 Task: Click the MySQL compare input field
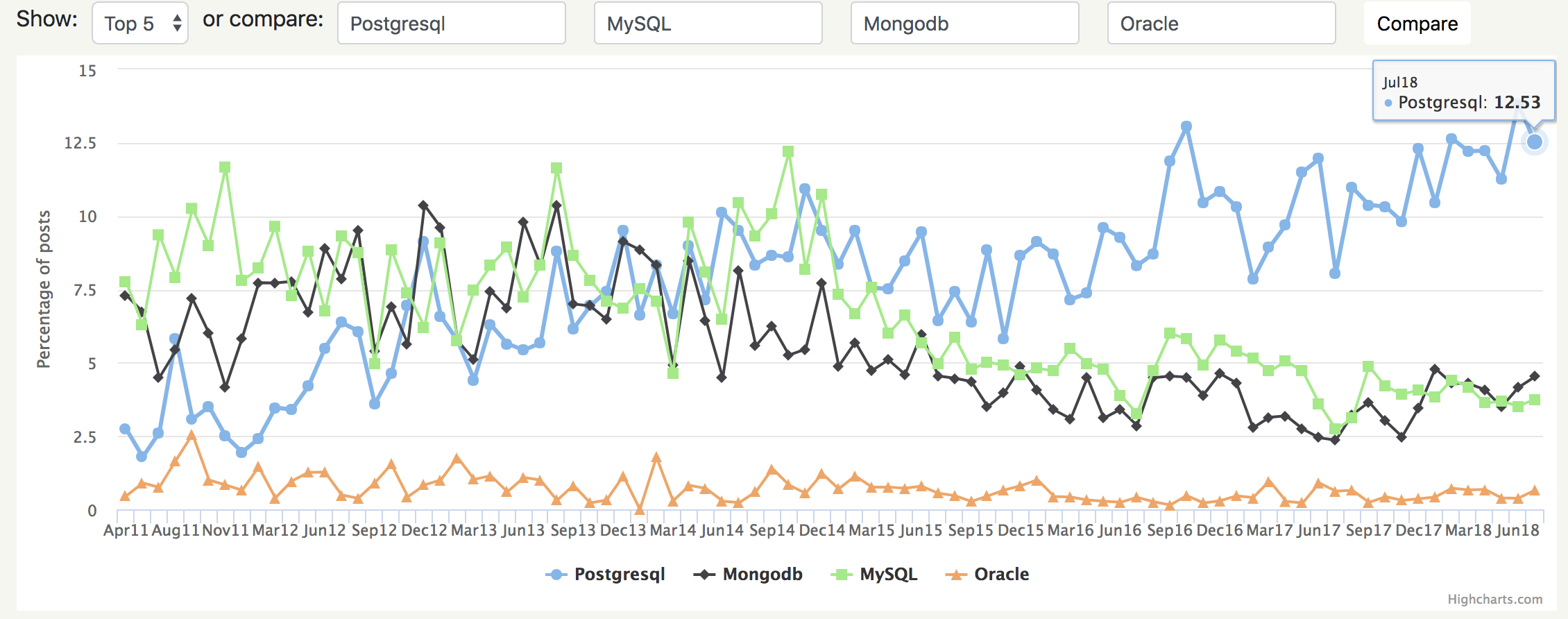click(x=708, y=24)
